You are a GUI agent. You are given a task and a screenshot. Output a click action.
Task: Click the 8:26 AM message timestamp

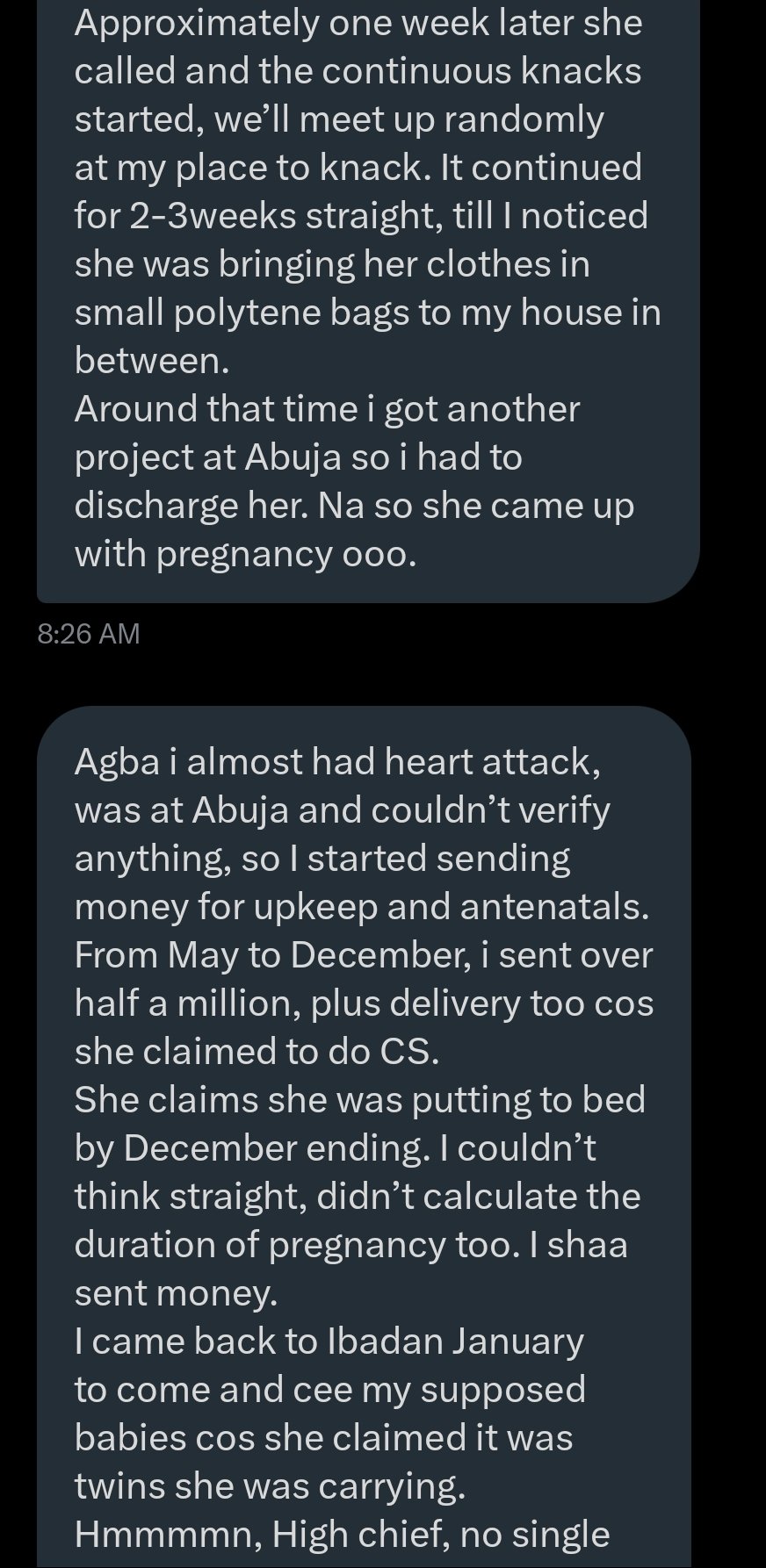tap(89, 633)
